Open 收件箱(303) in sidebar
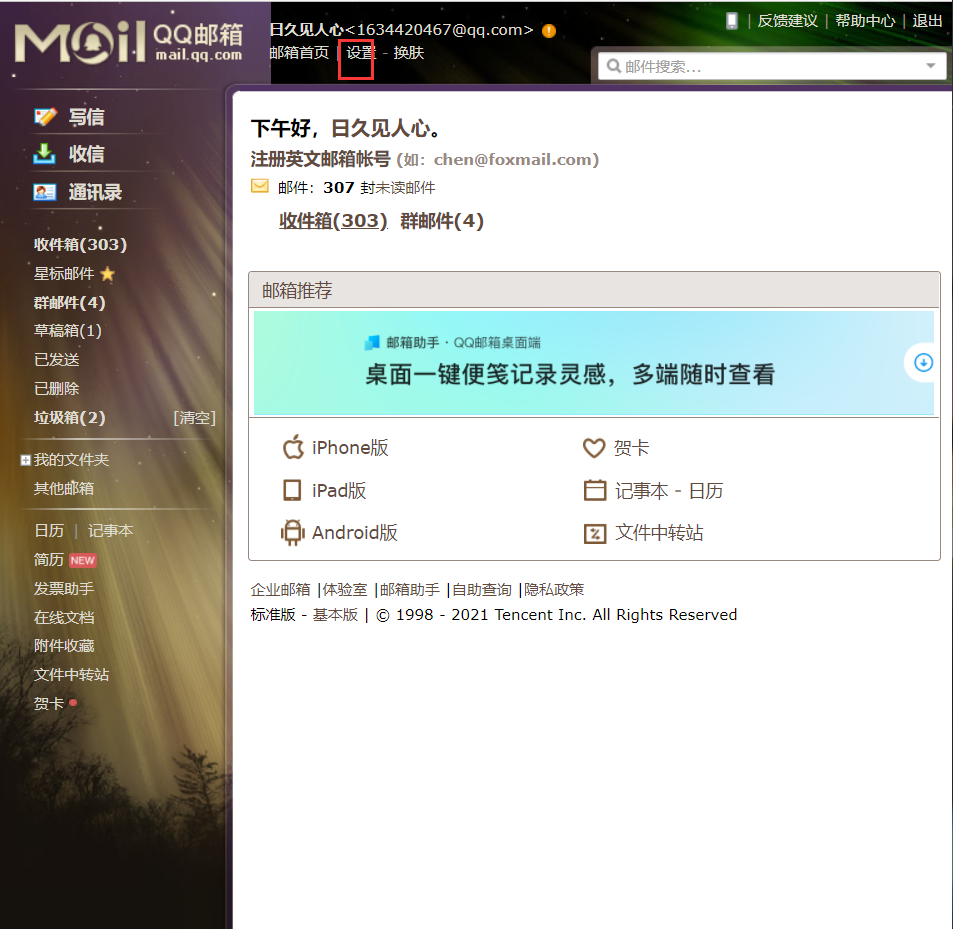953x929 pixels. [x=80, y=244]
